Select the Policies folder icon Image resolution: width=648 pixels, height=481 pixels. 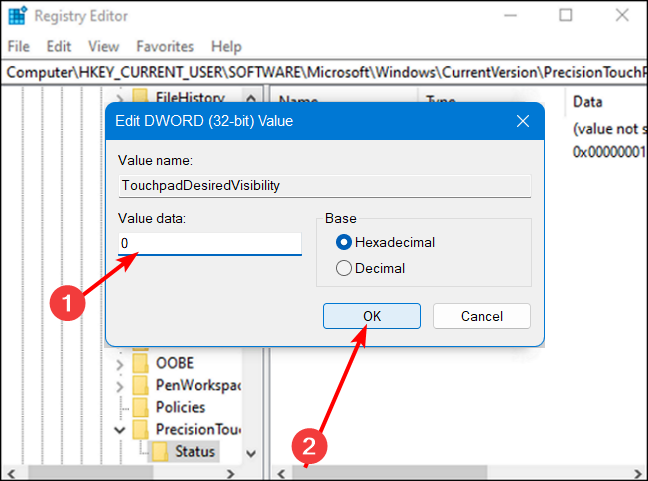click(139, 407)
